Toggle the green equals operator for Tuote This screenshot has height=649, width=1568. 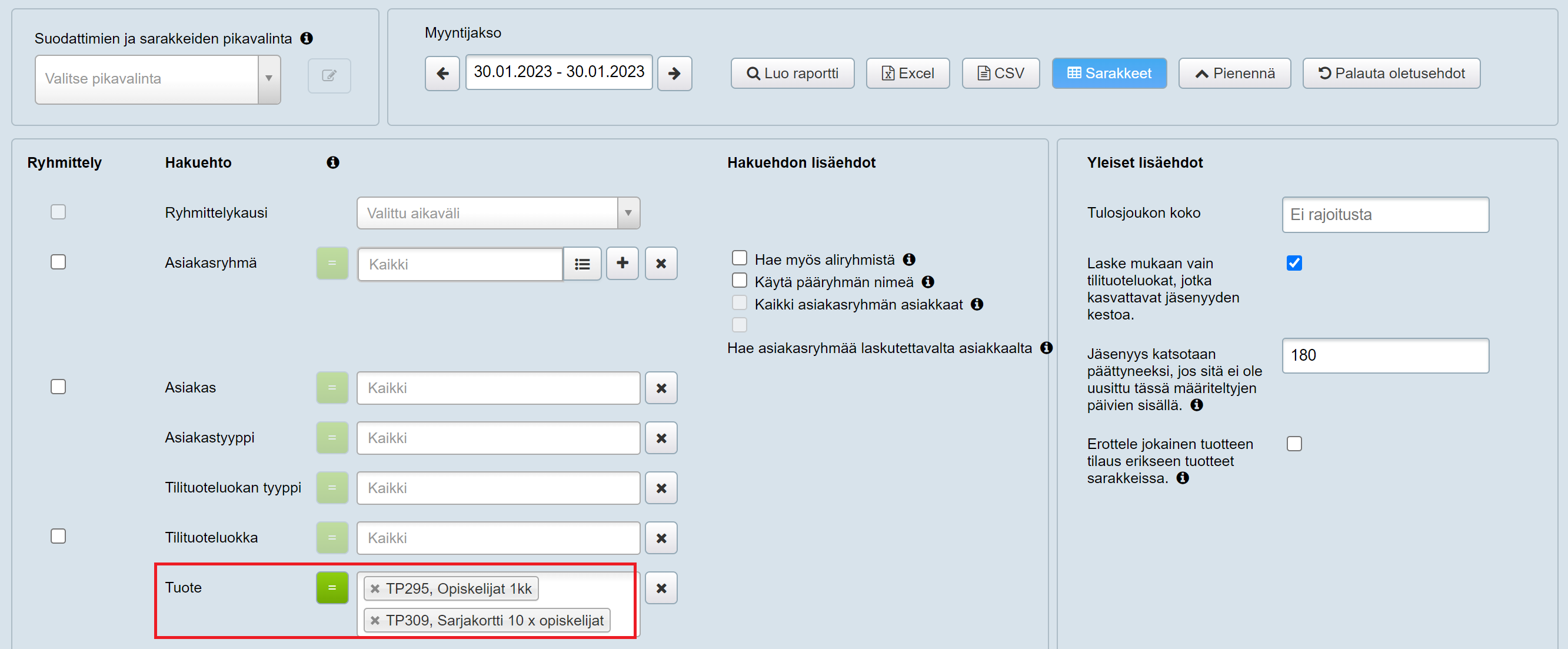(x=332, y=588)
